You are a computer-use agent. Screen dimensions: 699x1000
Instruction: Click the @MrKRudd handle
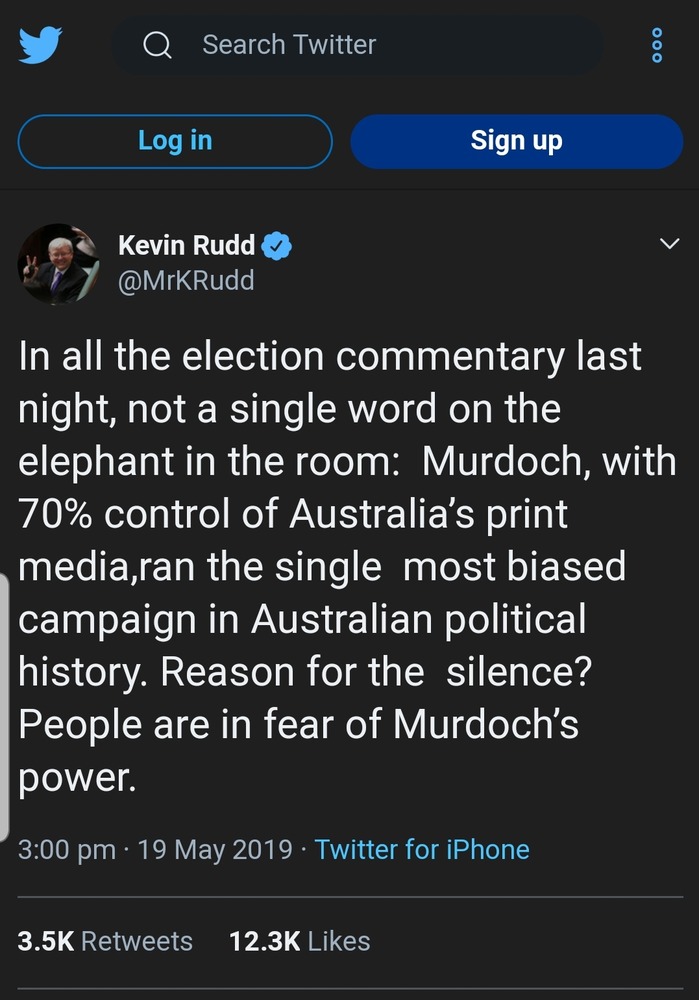coord(186,281)
